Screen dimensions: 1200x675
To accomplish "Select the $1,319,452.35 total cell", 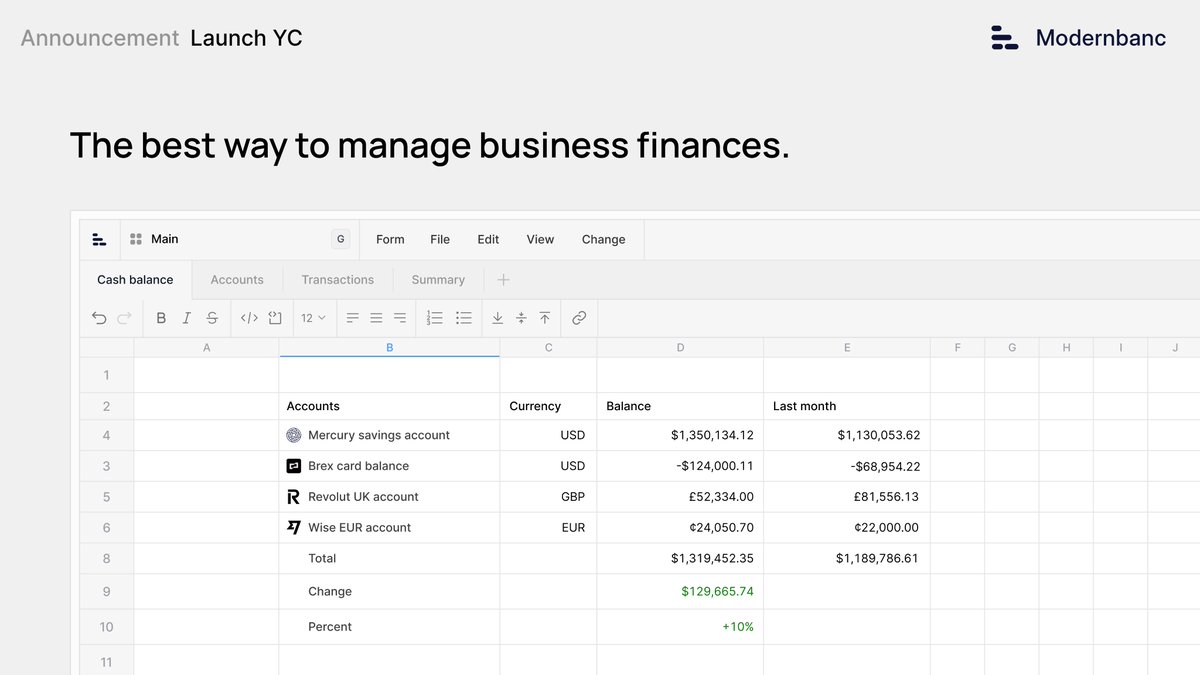I will (680, 559).
